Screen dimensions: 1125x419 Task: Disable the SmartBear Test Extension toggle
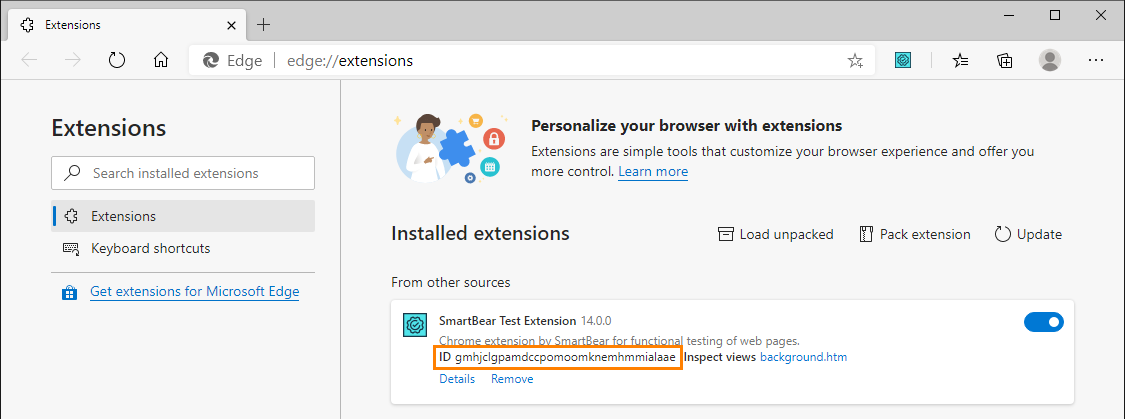pos(1043,322)
